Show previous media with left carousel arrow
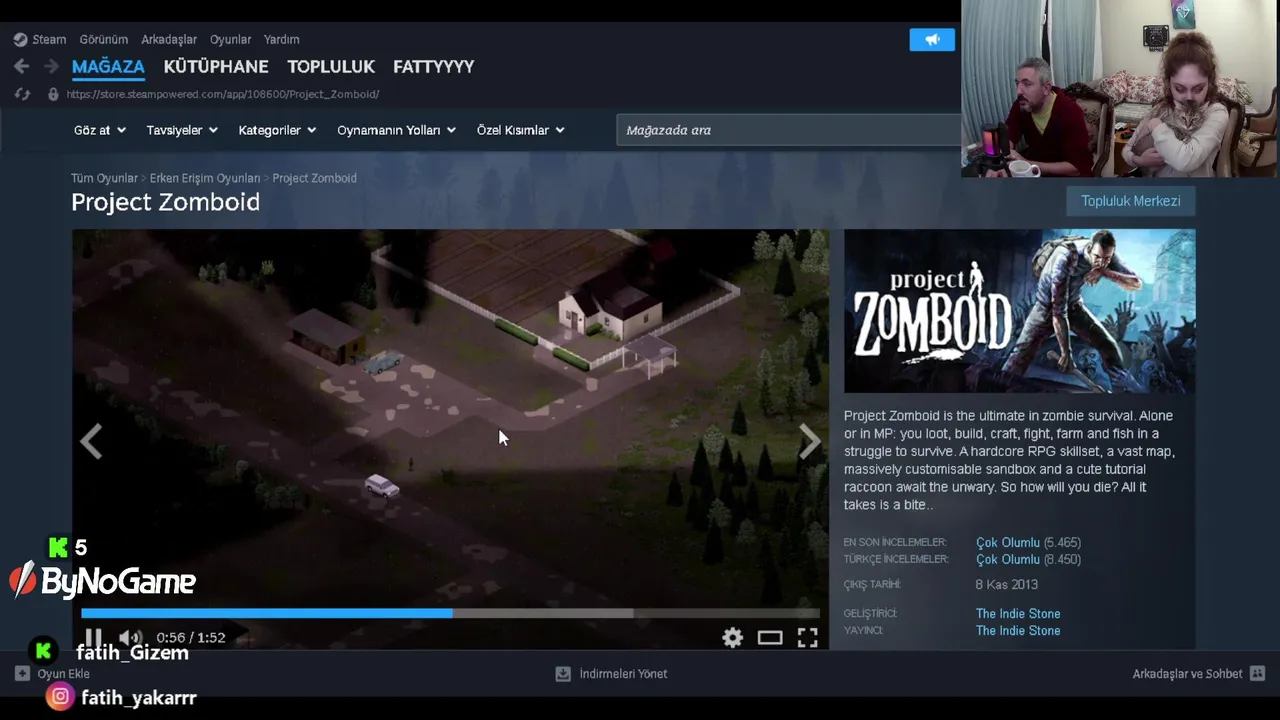Image resolution: width=1280 pixels, height=720 pixels. coord(92,441)
